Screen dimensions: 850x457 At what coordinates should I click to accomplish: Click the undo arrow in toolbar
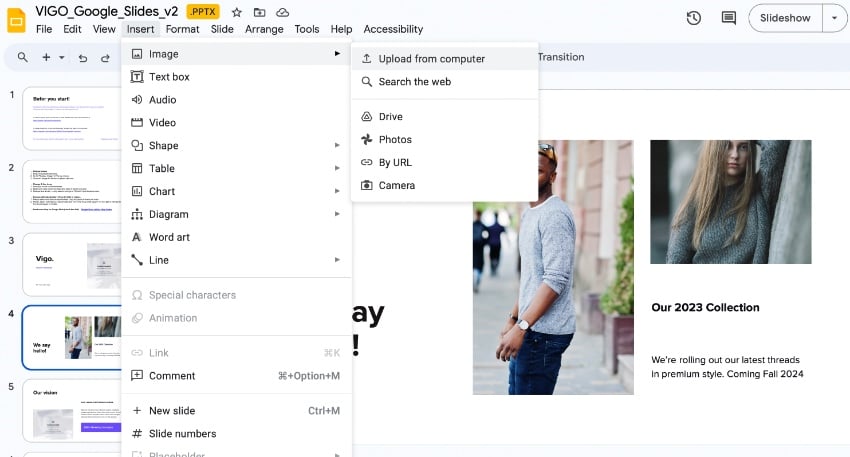(82, 58)
